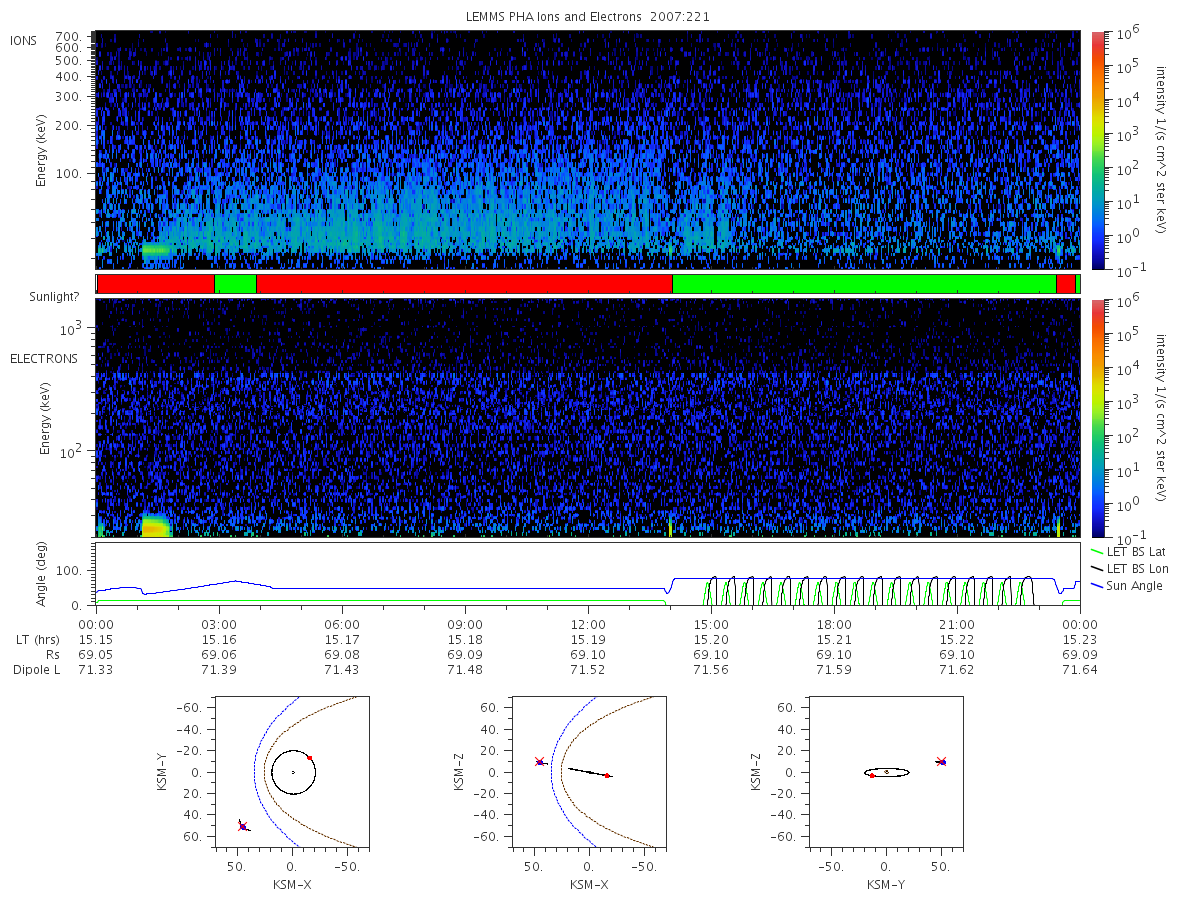Click the ions intensity color bar
1200x900 pixels.
click(x=1097, y=150)
